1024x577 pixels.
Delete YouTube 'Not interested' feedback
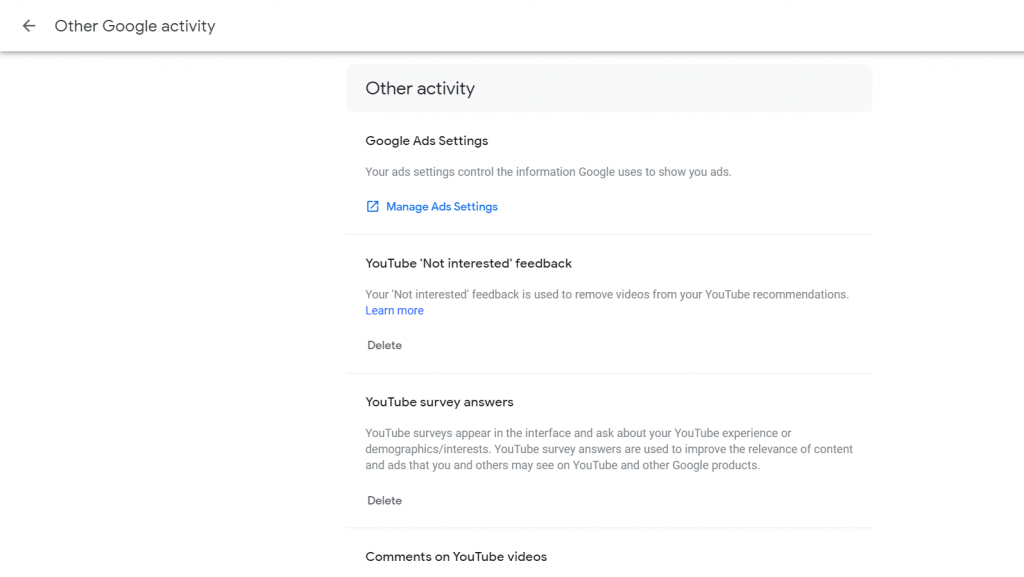pos(384,345)
